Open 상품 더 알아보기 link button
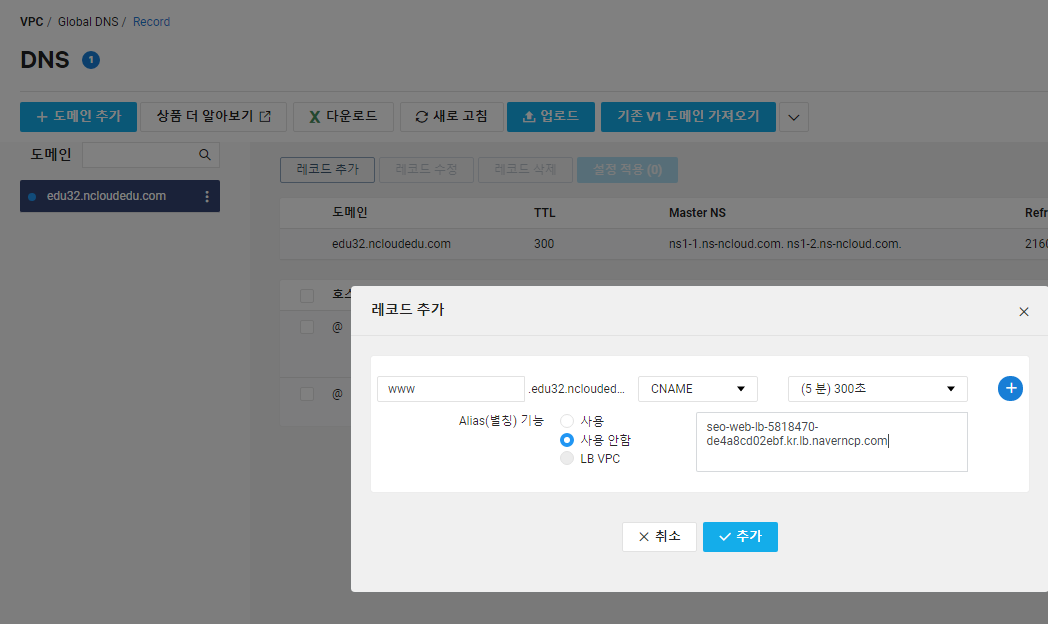Image resolution: width=1048 pixels, height=624 pixels. [213, 117]
